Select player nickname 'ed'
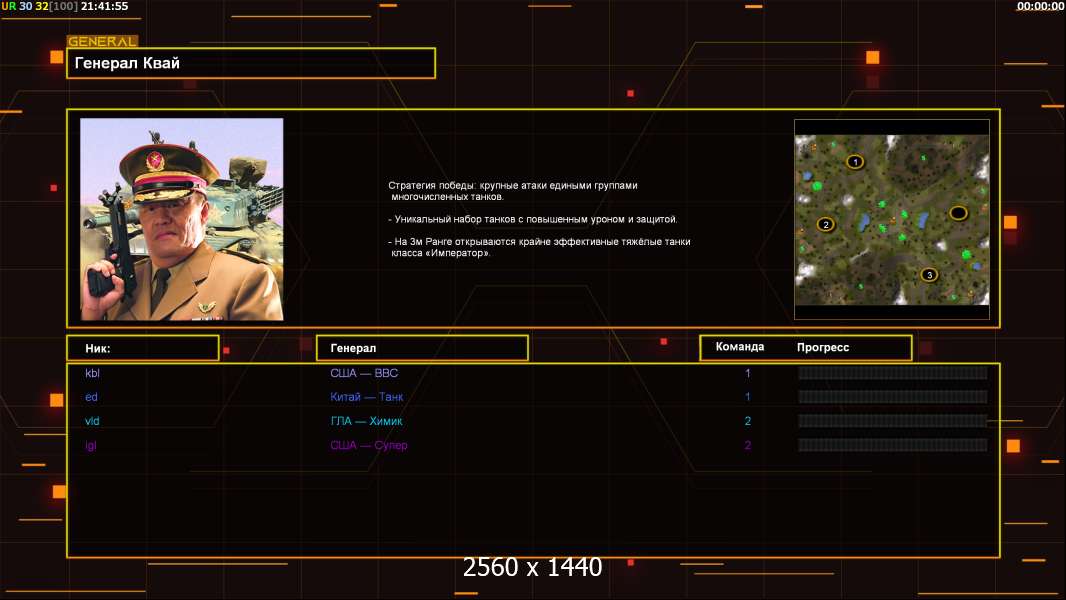 point(91,397)
